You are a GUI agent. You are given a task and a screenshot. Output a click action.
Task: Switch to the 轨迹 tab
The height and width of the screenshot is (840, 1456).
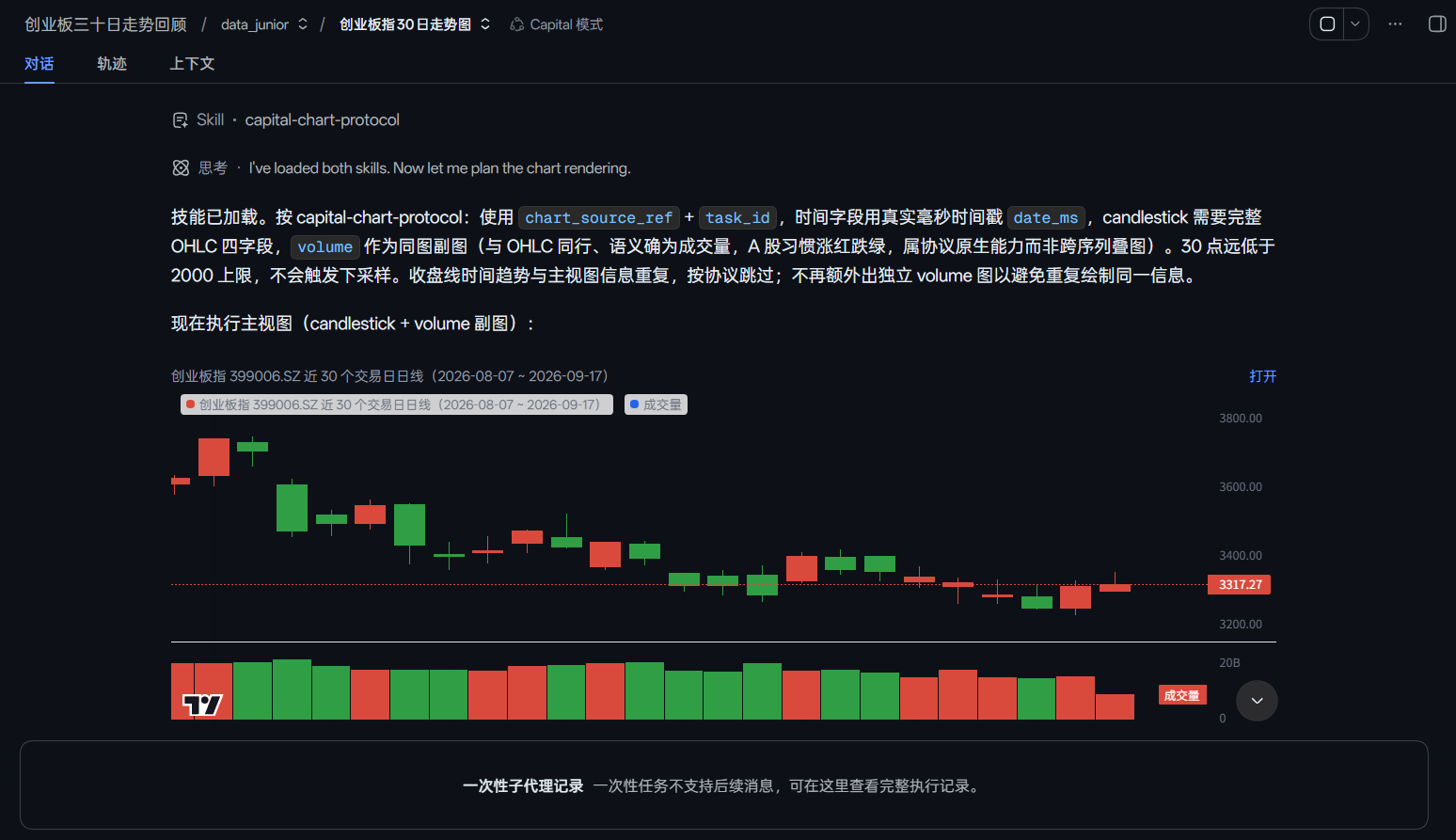coord(112,63)
